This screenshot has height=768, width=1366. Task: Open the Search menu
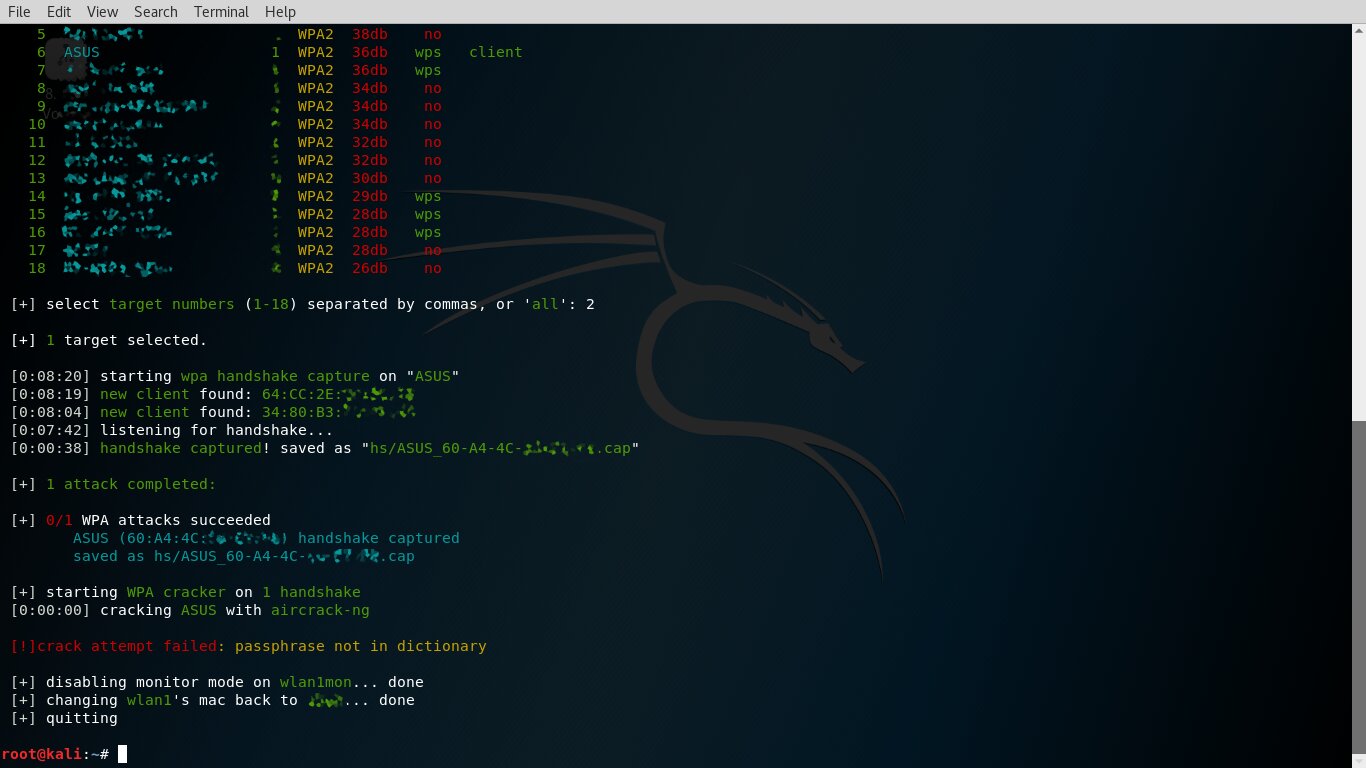click(155, 12)
